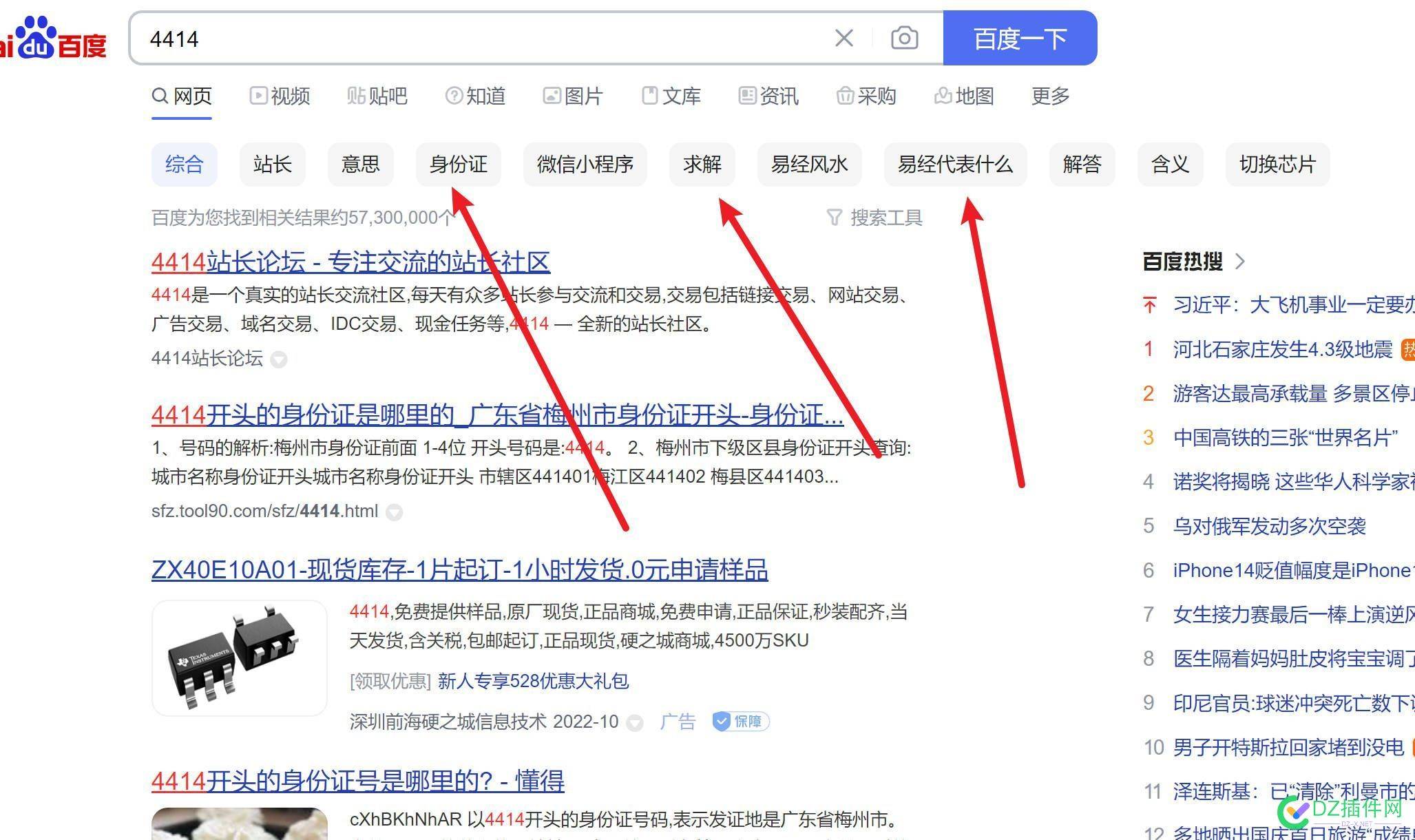
Task: Open image search with the camera icon
Action: click(904, 38)
